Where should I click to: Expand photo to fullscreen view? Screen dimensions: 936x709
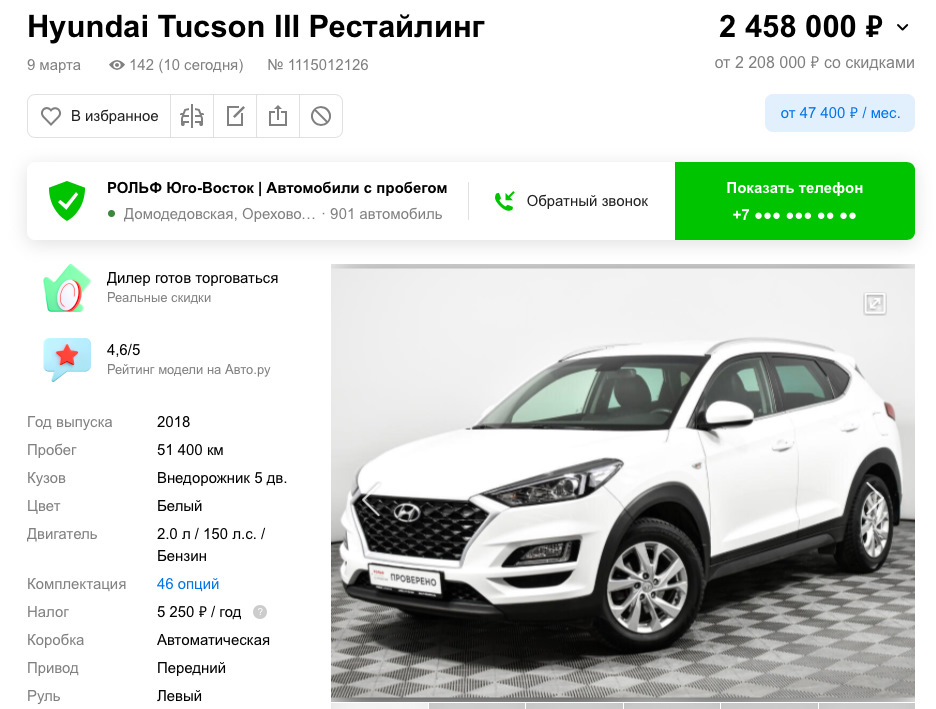click(x=875, y=303)
